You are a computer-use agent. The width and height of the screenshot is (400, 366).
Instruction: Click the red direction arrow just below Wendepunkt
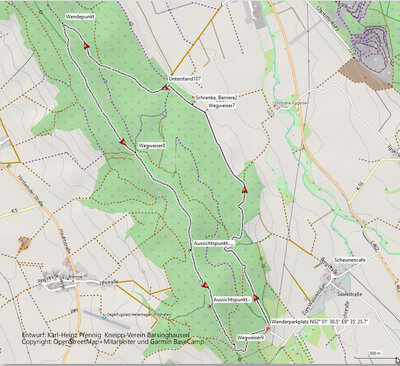[87, 46]
